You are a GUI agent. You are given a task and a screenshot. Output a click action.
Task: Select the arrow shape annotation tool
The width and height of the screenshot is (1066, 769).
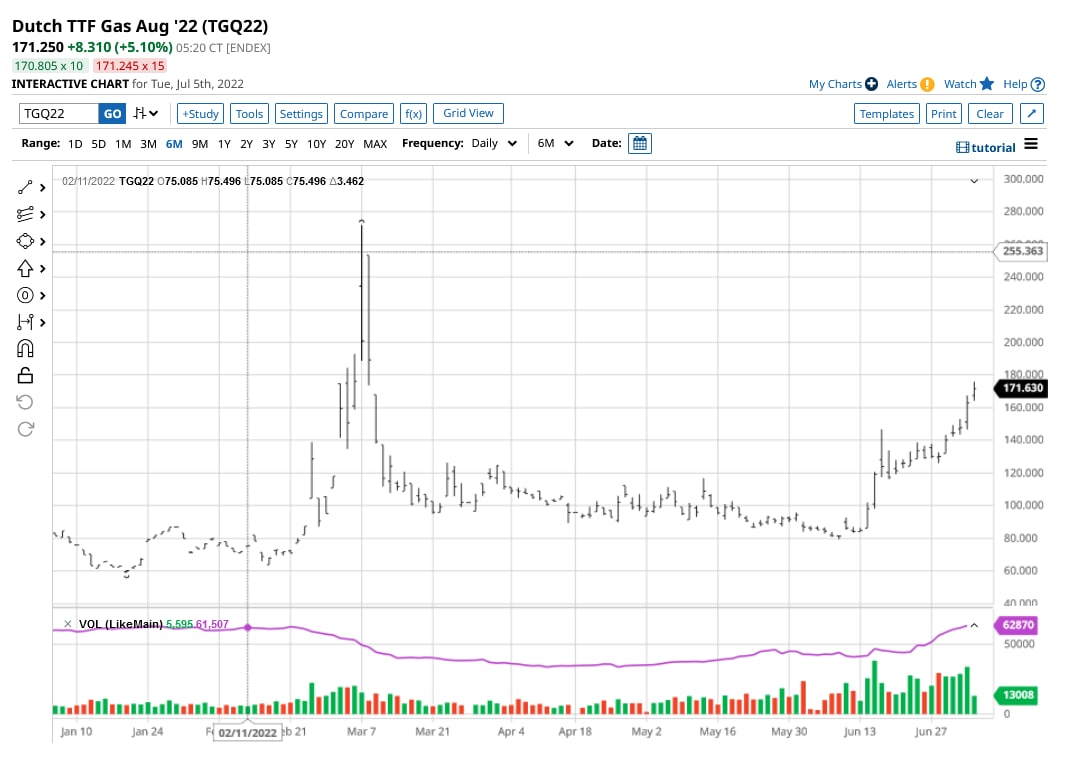click(x=25, y=268)
